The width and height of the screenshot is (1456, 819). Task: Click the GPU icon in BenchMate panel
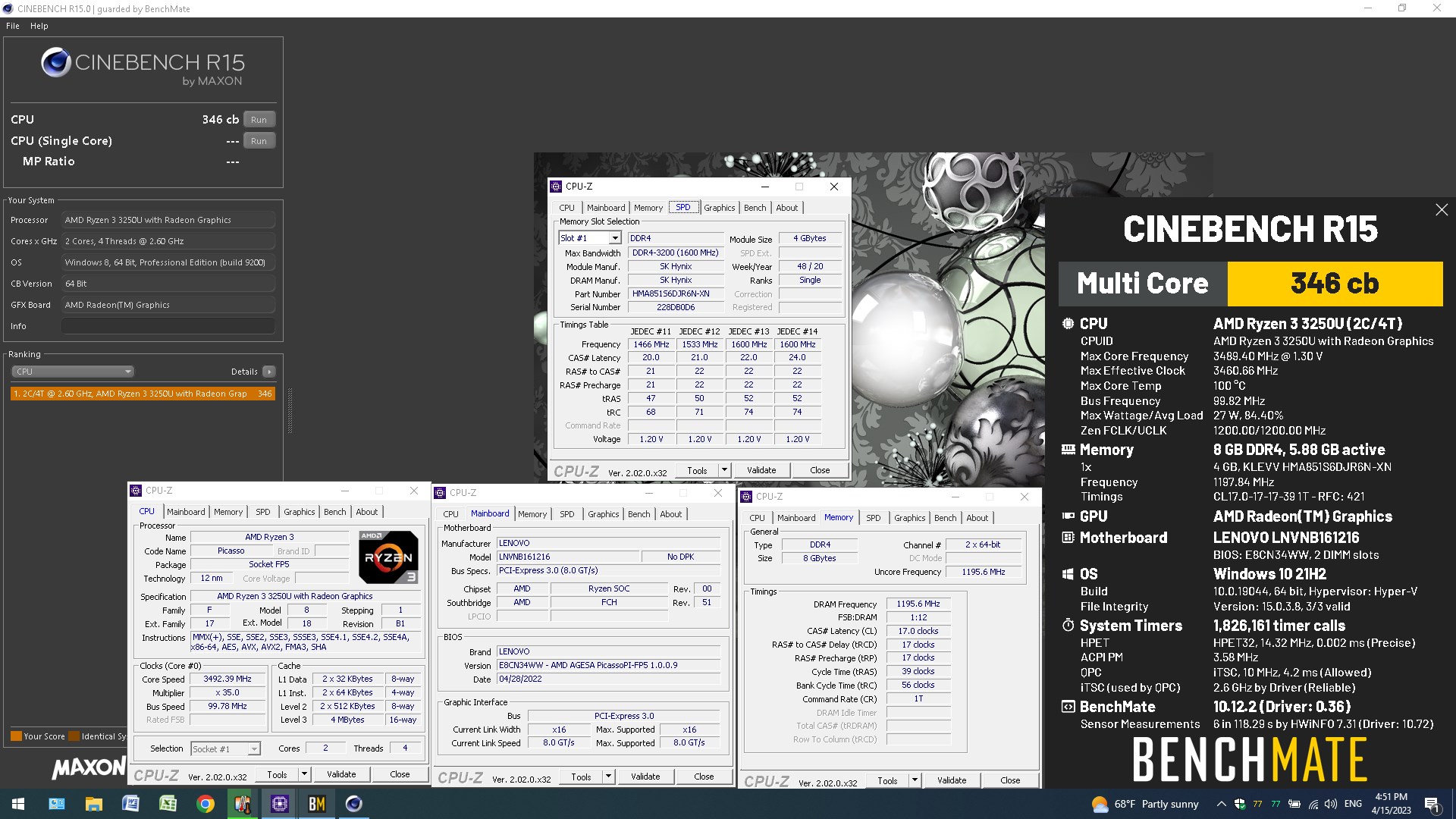pyautogui.click(x=1068, y=516)
